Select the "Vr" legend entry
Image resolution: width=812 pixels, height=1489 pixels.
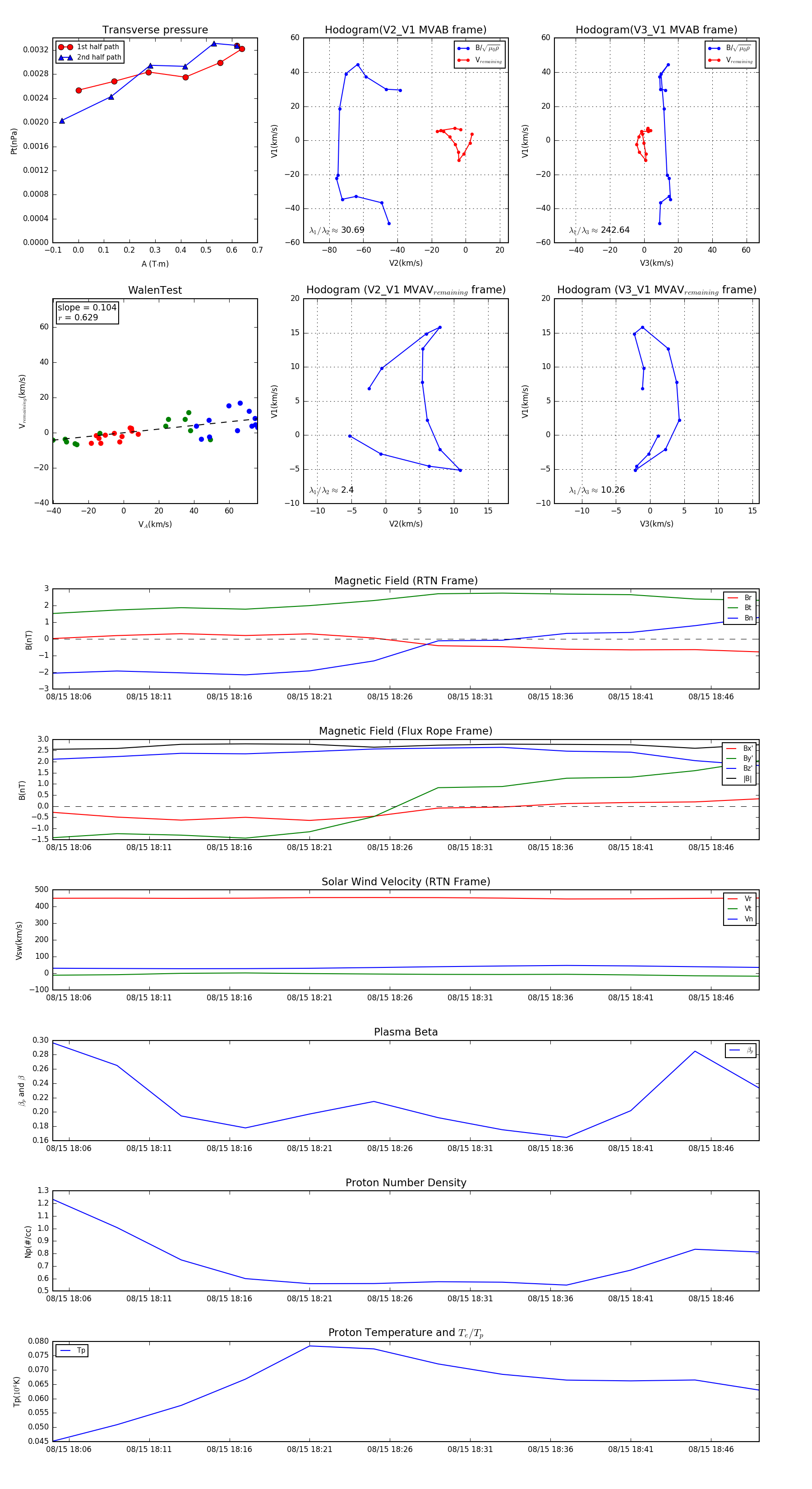coord(739,899)
